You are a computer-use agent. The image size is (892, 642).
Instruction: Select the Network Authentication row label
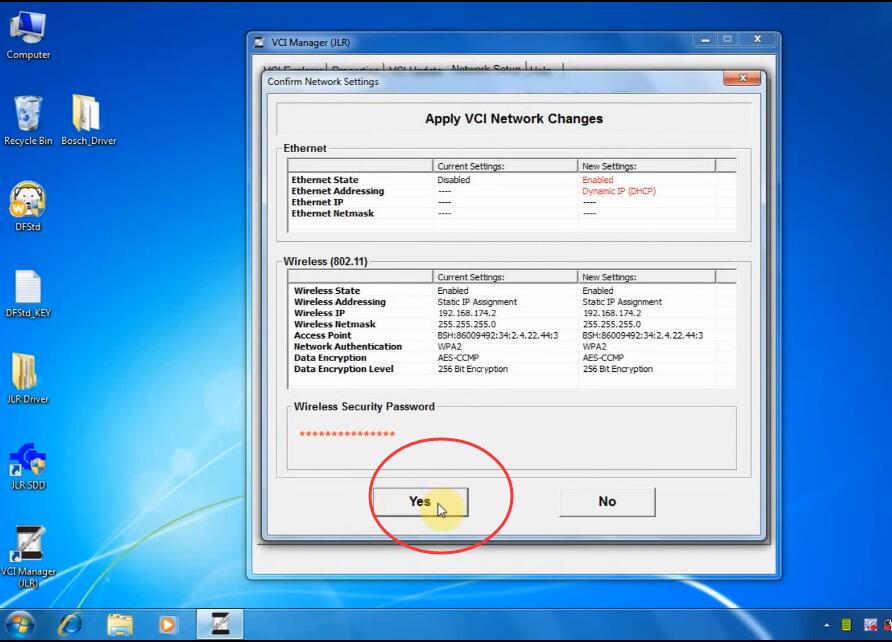348,346
